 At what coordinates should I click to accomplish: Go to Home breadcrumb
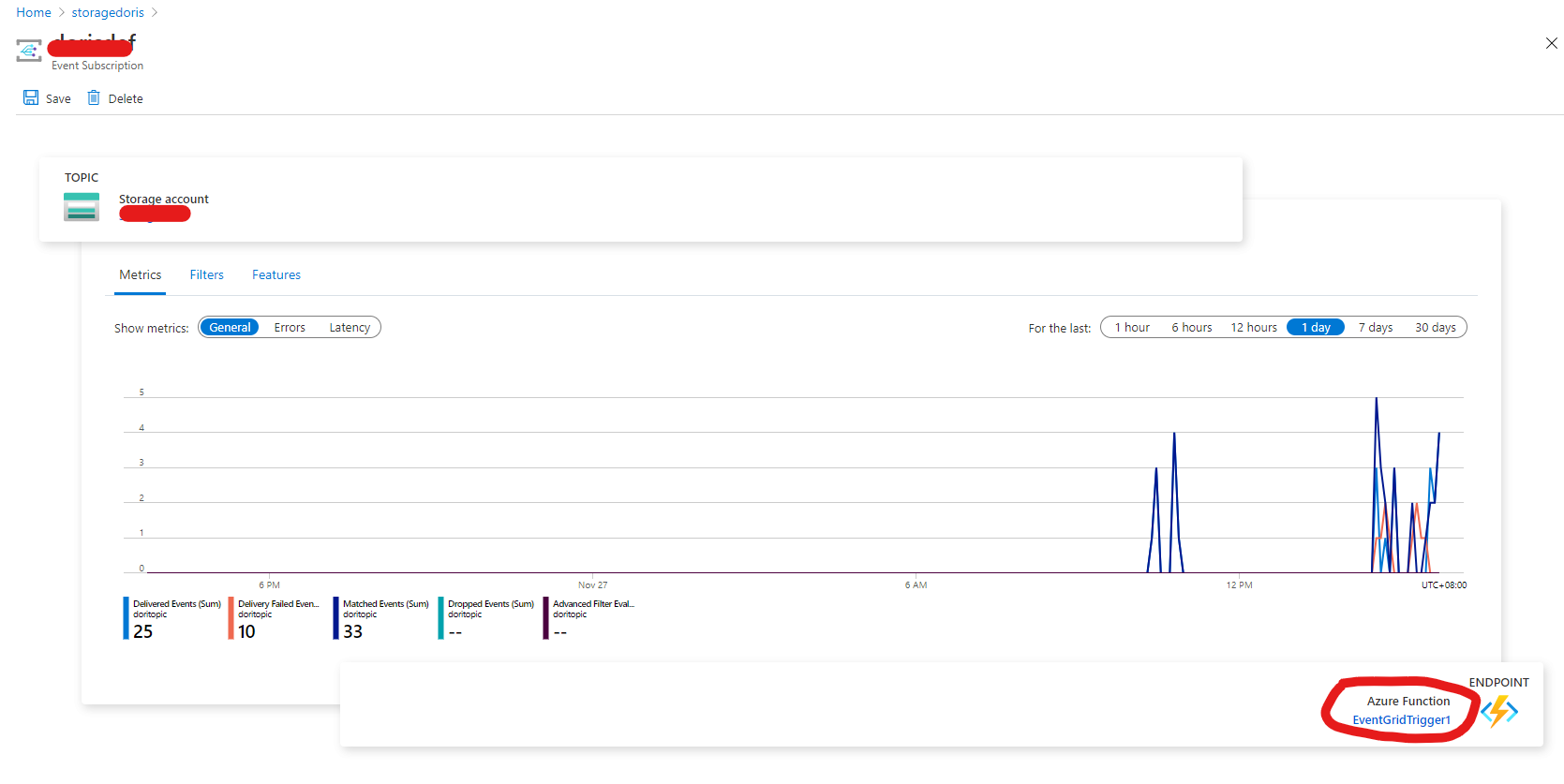pyautogui.click(x=34, y=12)
